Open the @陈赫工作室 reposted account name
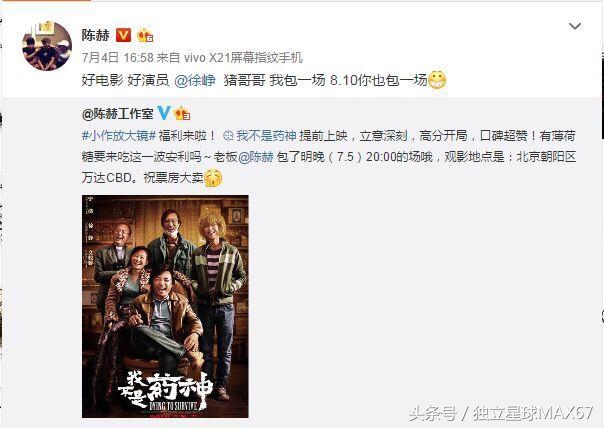 coord(117,114)
